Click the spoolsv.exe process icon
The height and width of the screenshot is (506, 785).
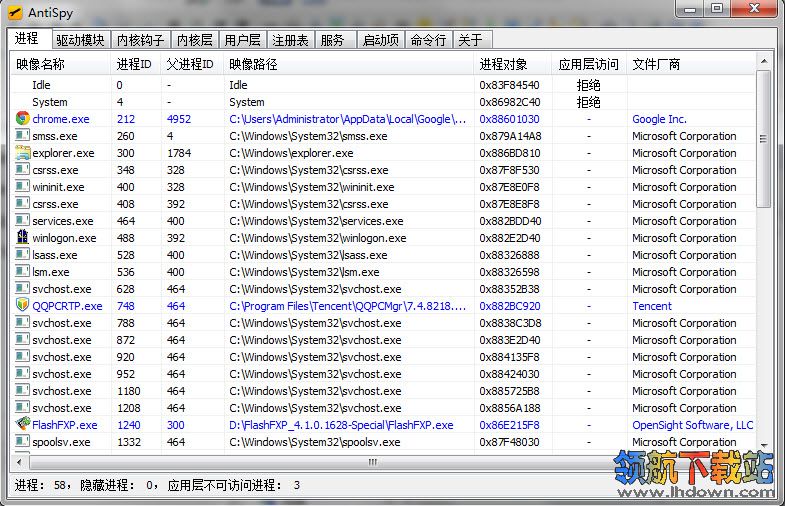pos(23,441)
